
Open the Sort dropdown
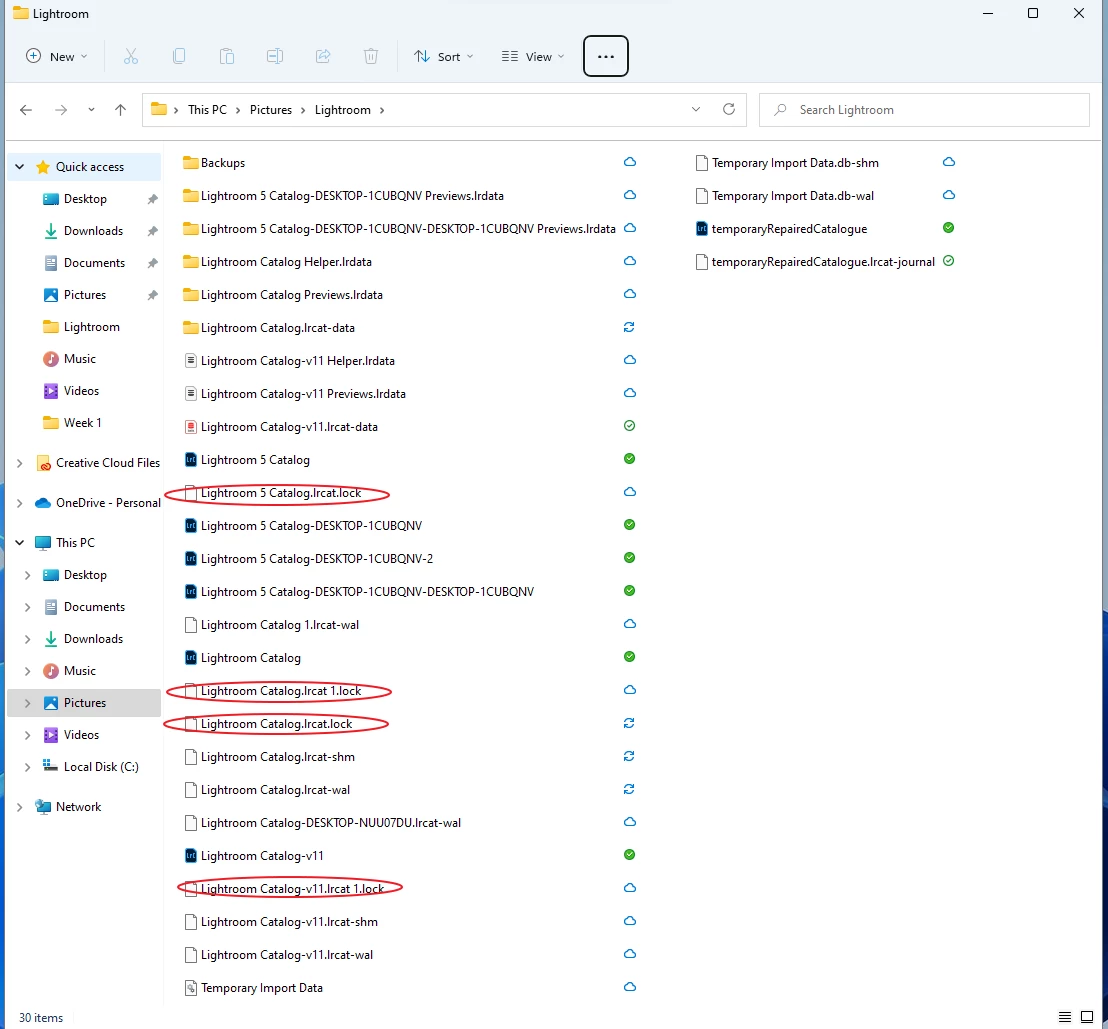[443, 57]
